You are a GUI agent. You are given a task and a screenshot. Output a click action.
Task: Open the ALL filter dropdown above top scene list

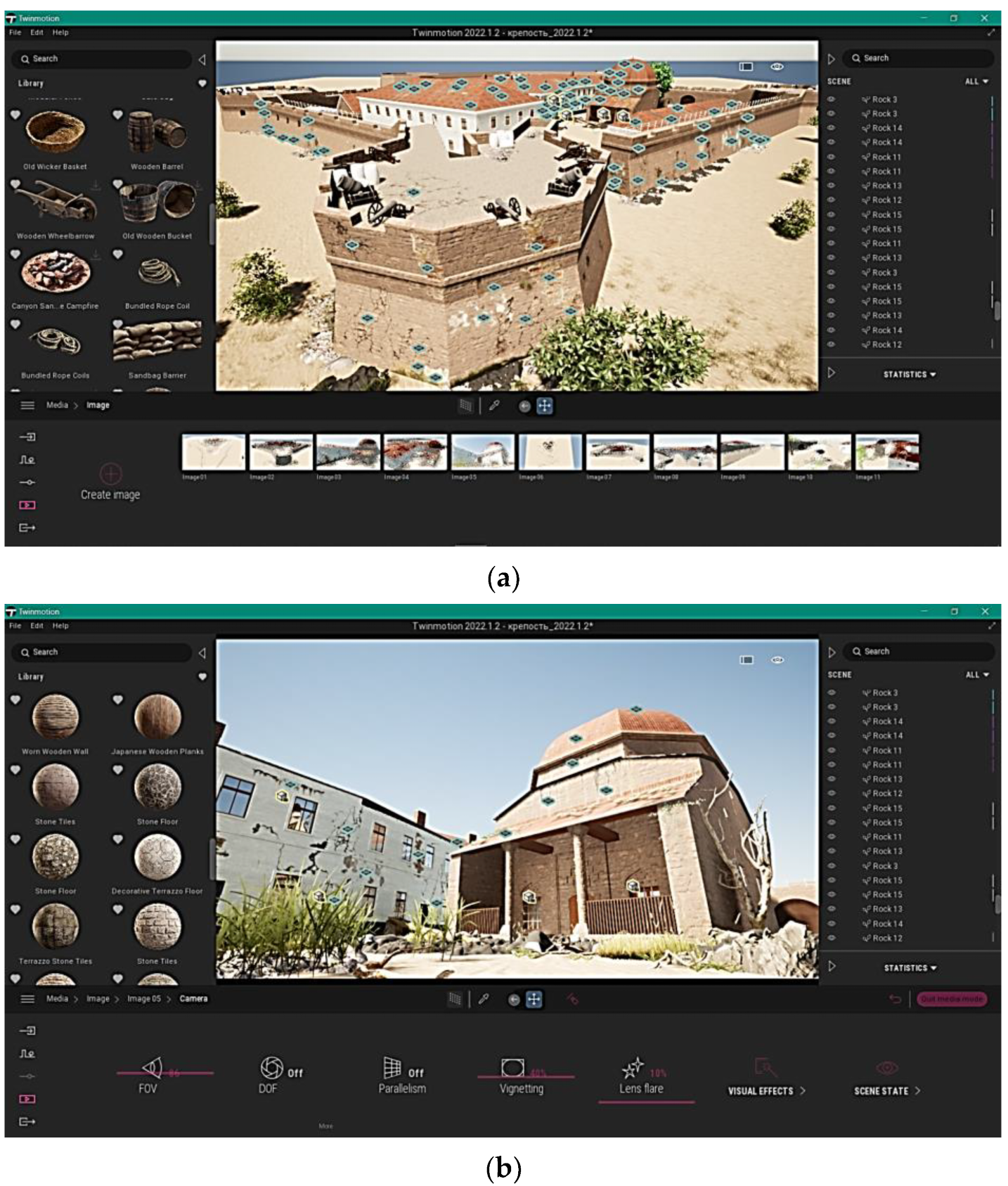pos(976,82)
